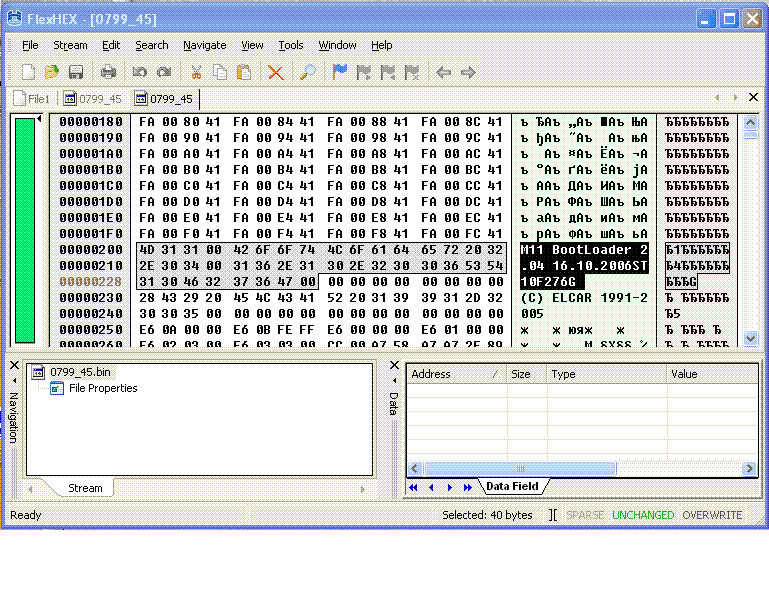769x600 pixels.
Task: Click the green stream map bar
Action: point(25,230)
